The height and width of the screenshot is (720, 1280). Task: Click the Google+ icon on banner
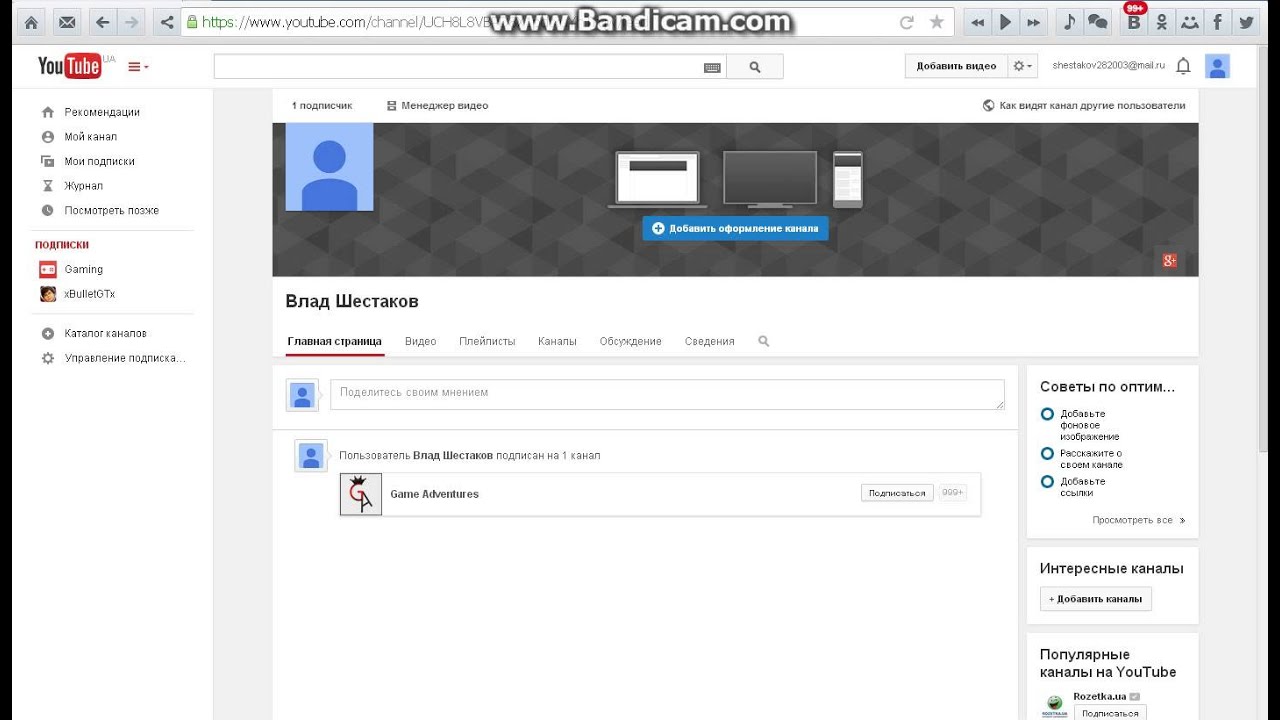1169,260
